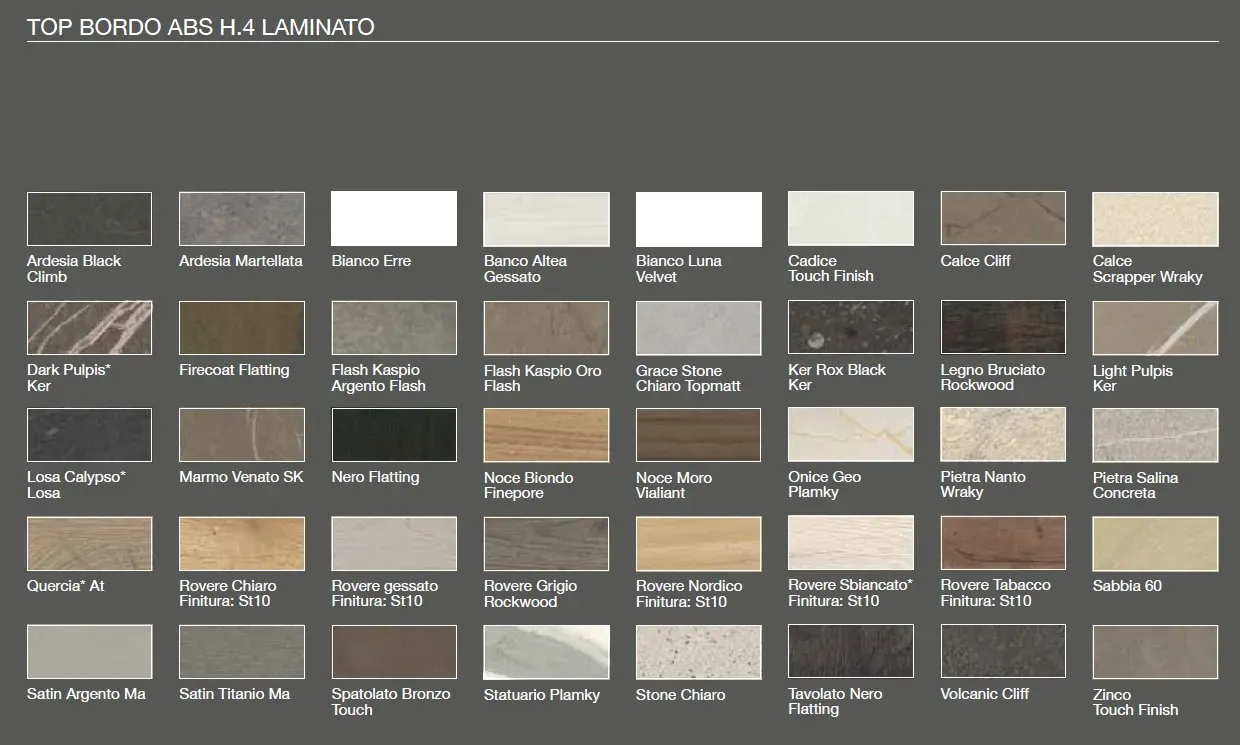This screenshot has width=1240, height=745.
Task: Select the Nero Flatting black swatch
Action: click(x=393, y=435)
